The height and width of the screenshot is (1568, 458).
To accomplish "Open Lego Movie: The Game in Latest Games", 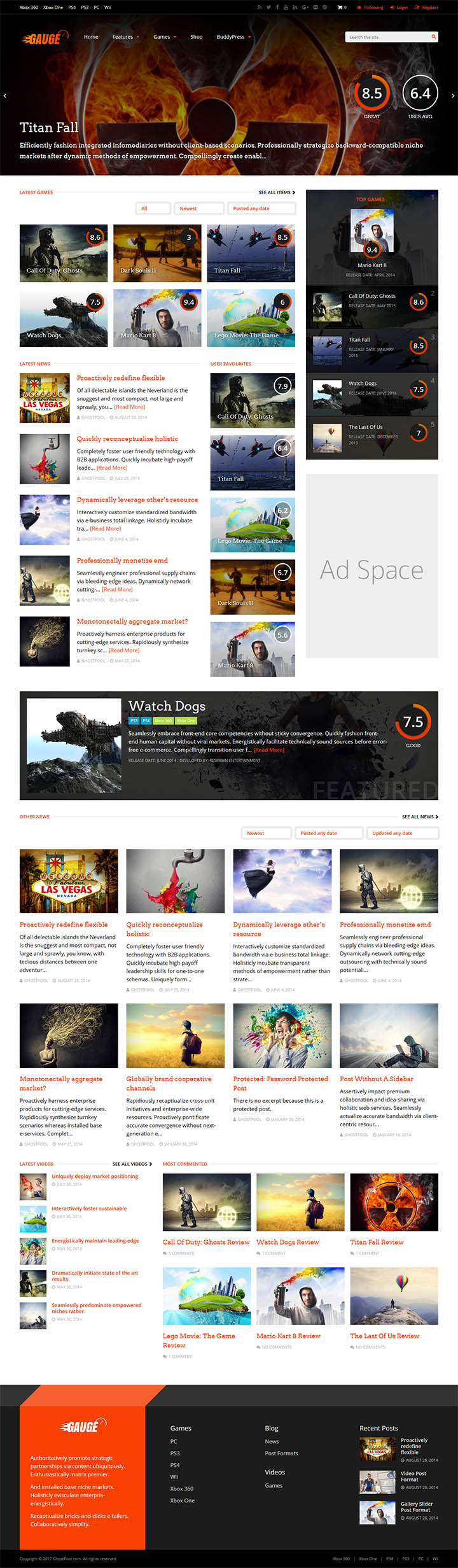I will pyautogui.click(x=251, y=318).
